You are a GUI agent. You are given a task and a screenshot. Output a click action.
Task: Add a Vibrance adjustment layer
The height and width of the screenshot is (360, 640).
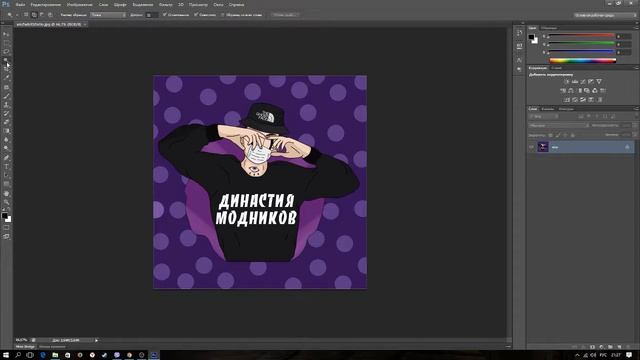599,82
